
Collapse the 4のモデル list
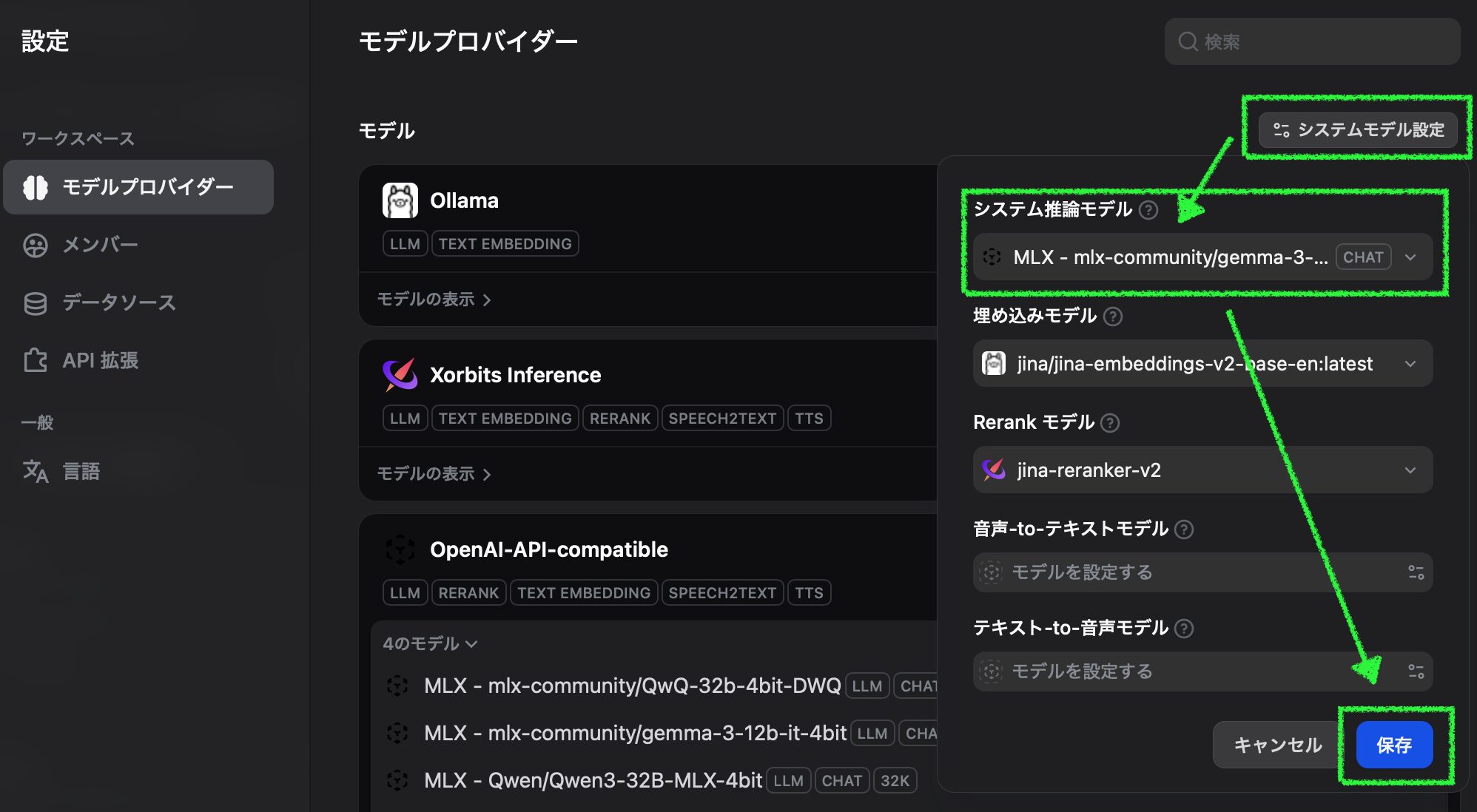(x=429, y=643)
